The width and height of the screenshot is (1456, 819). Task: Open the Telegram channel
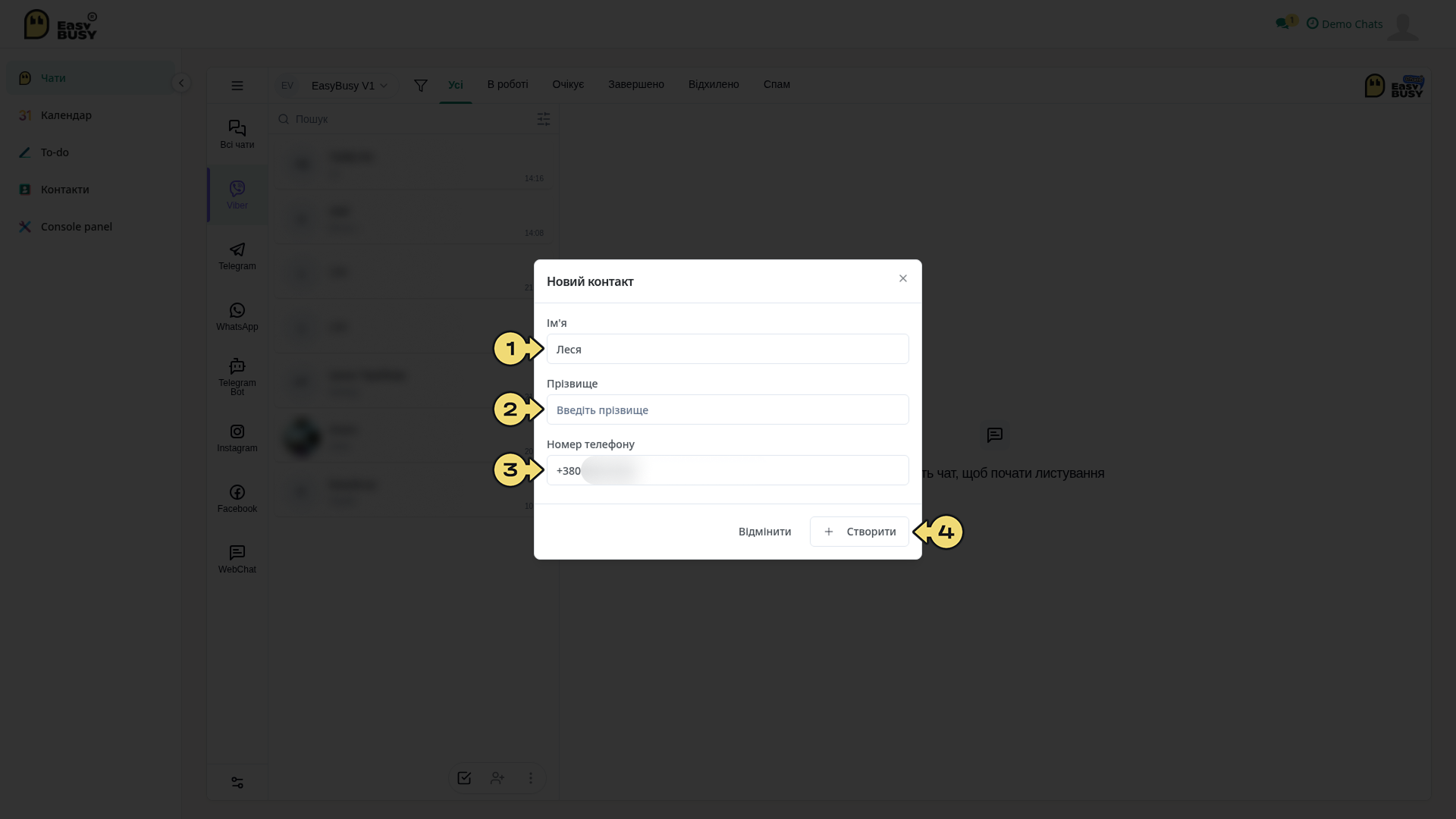tap(237, 256)
